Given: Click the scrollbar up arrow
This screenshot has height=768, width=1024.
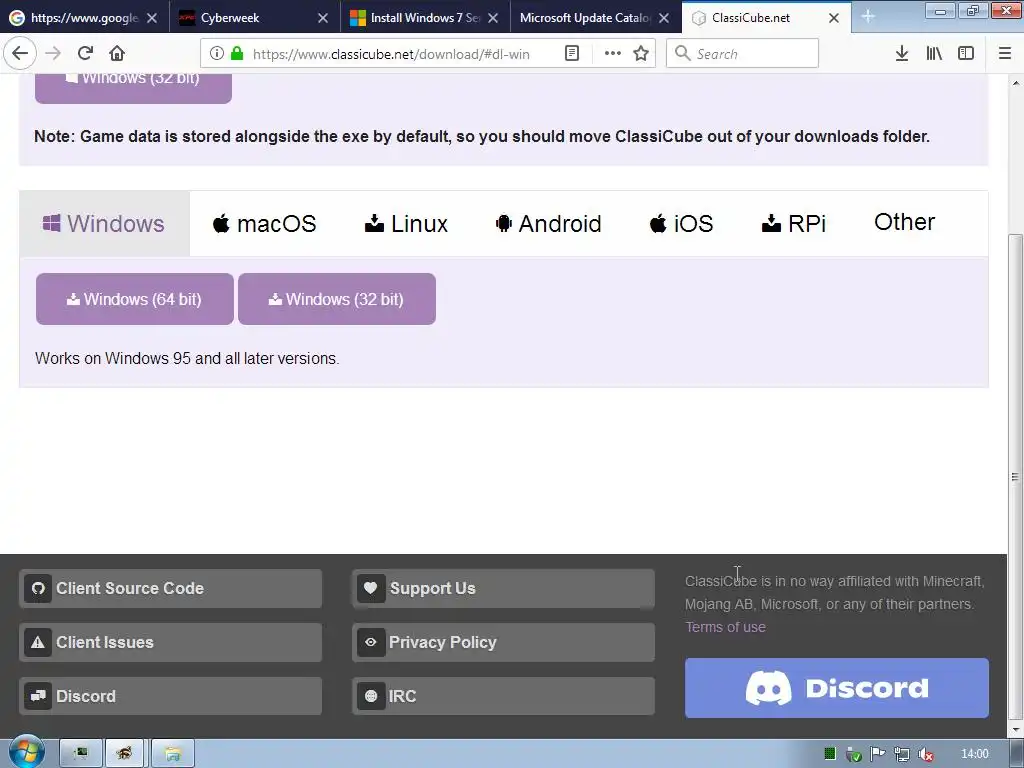Looking at the screenshot, I should pyautogui.click(x=1015, y=83).
